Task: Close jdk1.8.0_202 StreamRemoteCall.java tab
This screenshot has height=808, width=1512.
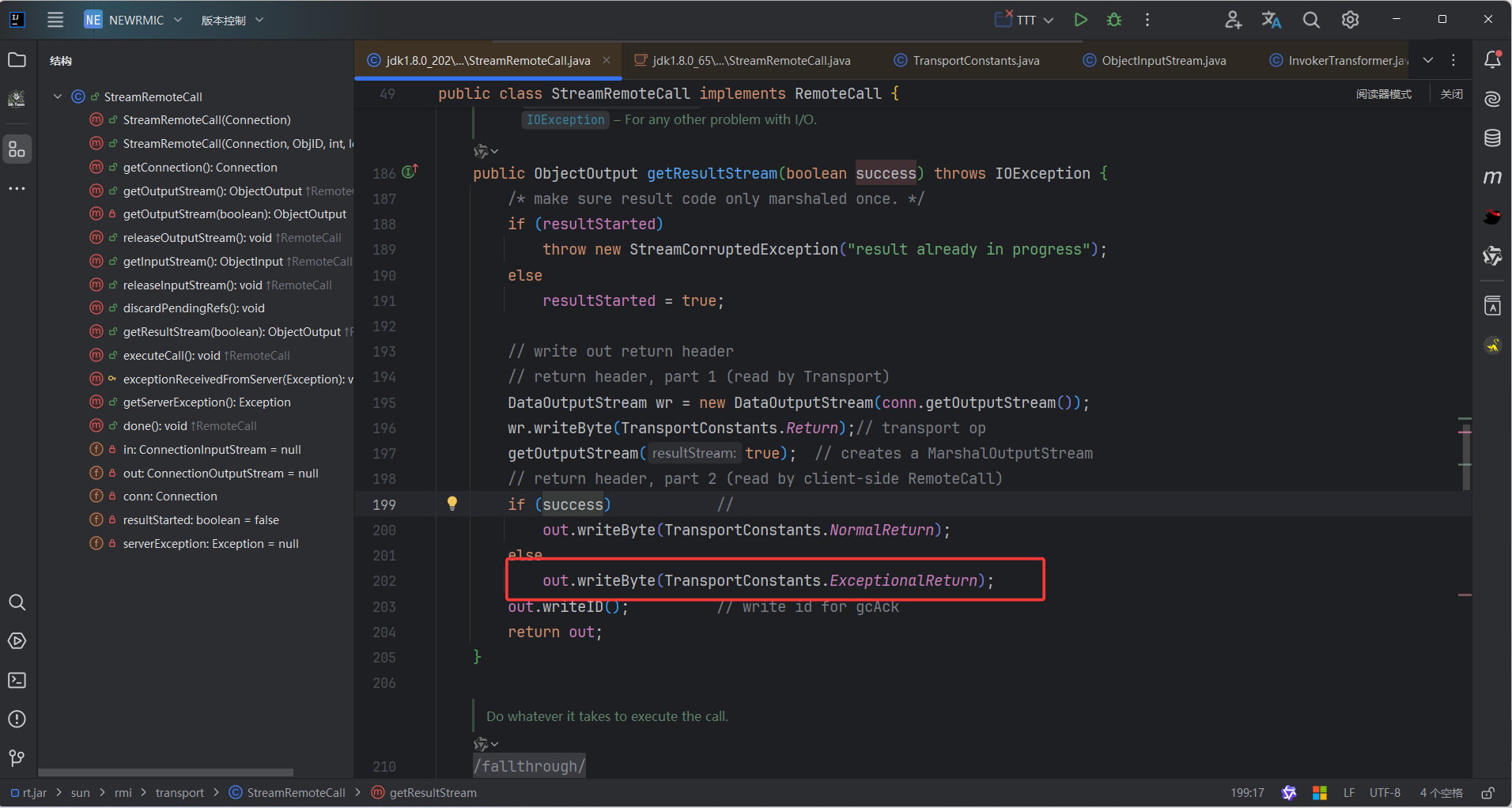Action: (x=607, y=60)
